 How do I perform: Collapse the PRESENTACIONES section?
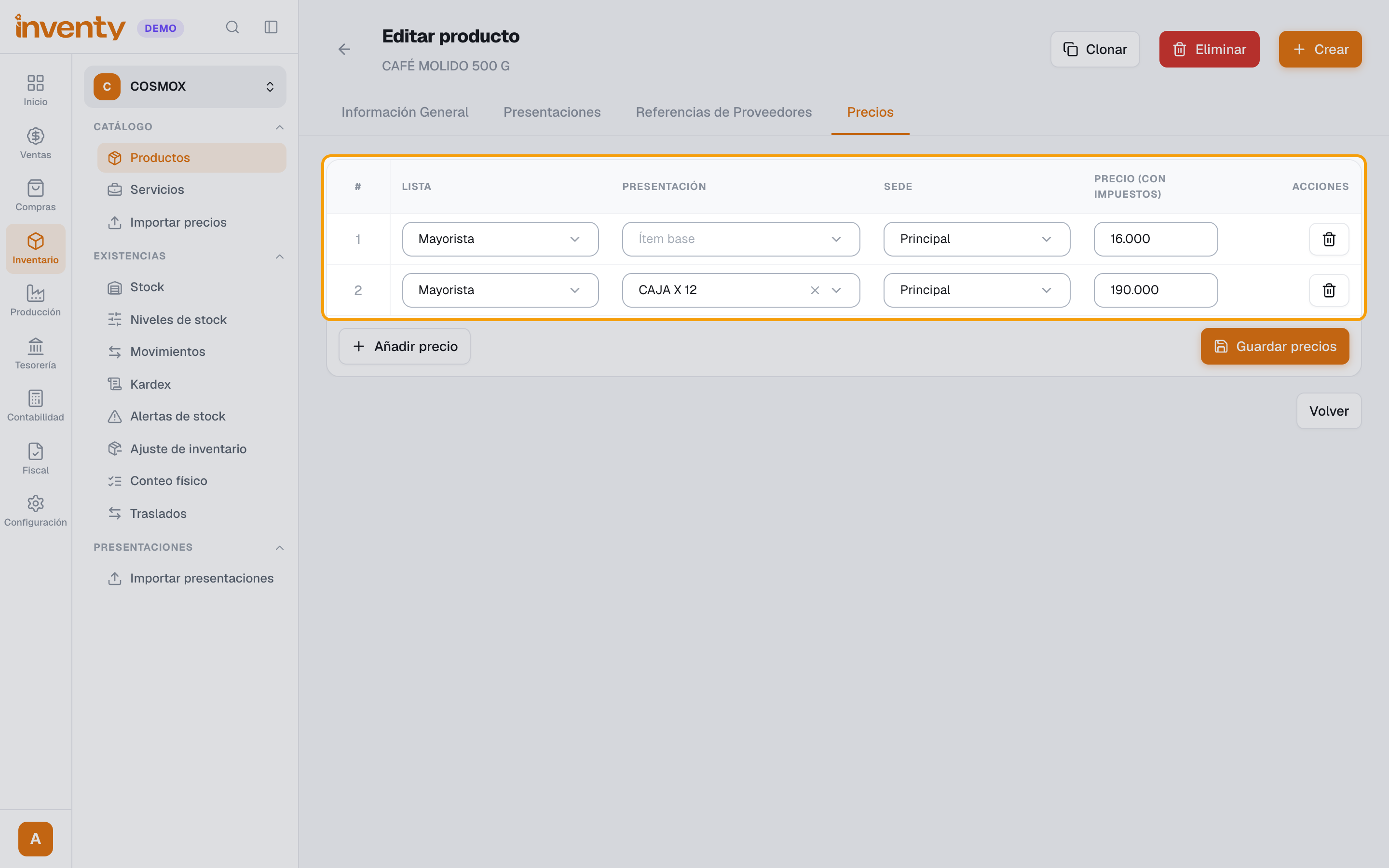pyautogui.click(x=280, y=548)
